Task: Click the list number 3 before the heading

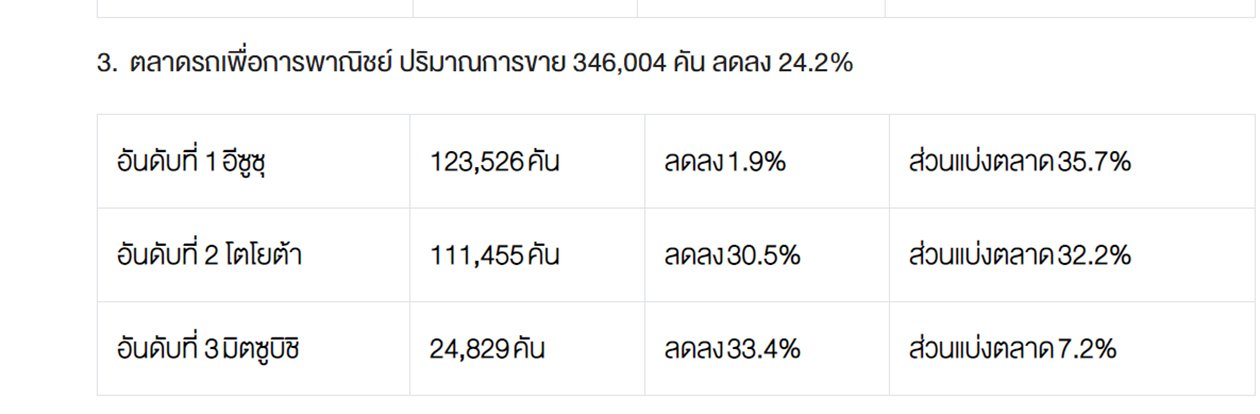Action: tap(106, 64)
